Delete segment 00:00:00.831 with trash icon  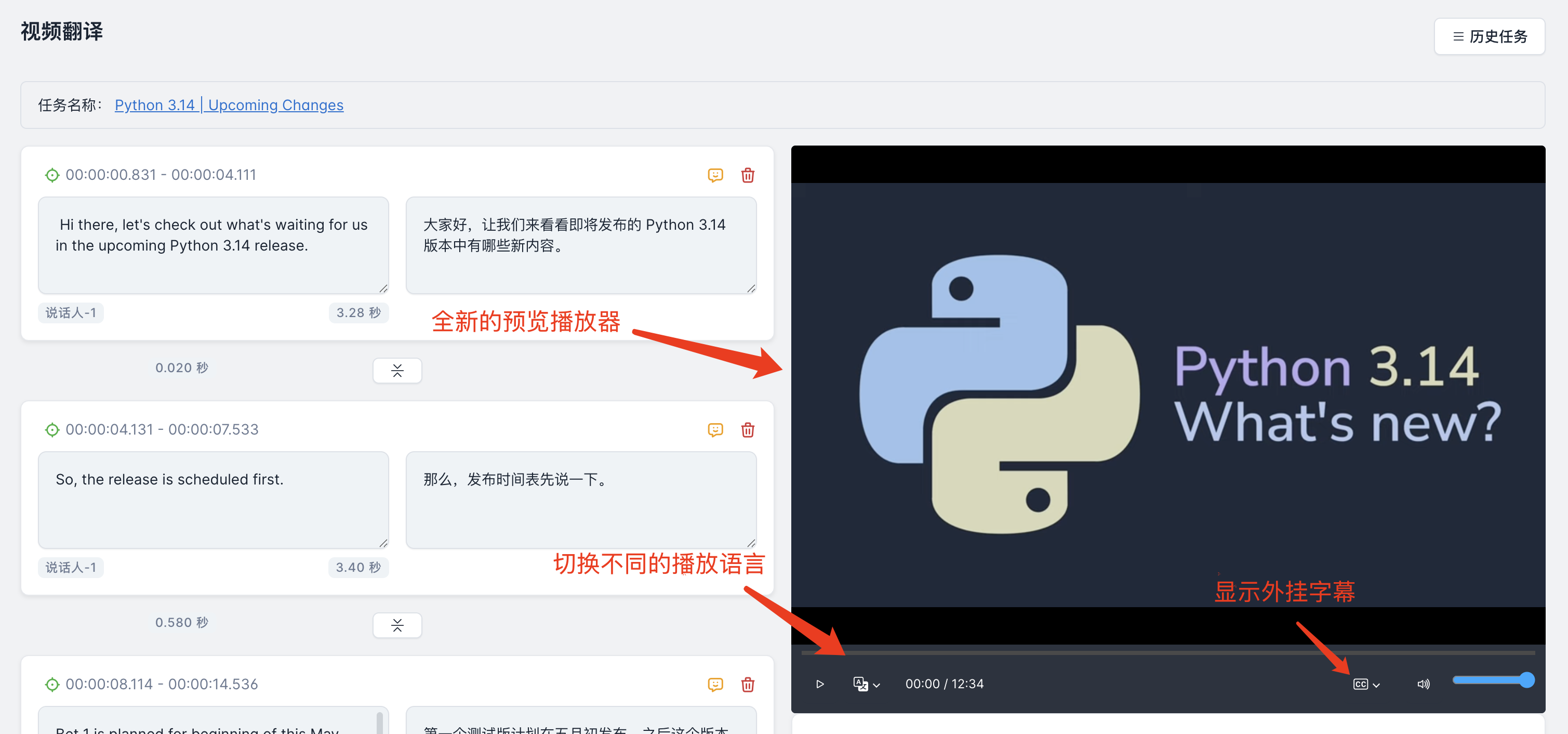coord(748,175)
